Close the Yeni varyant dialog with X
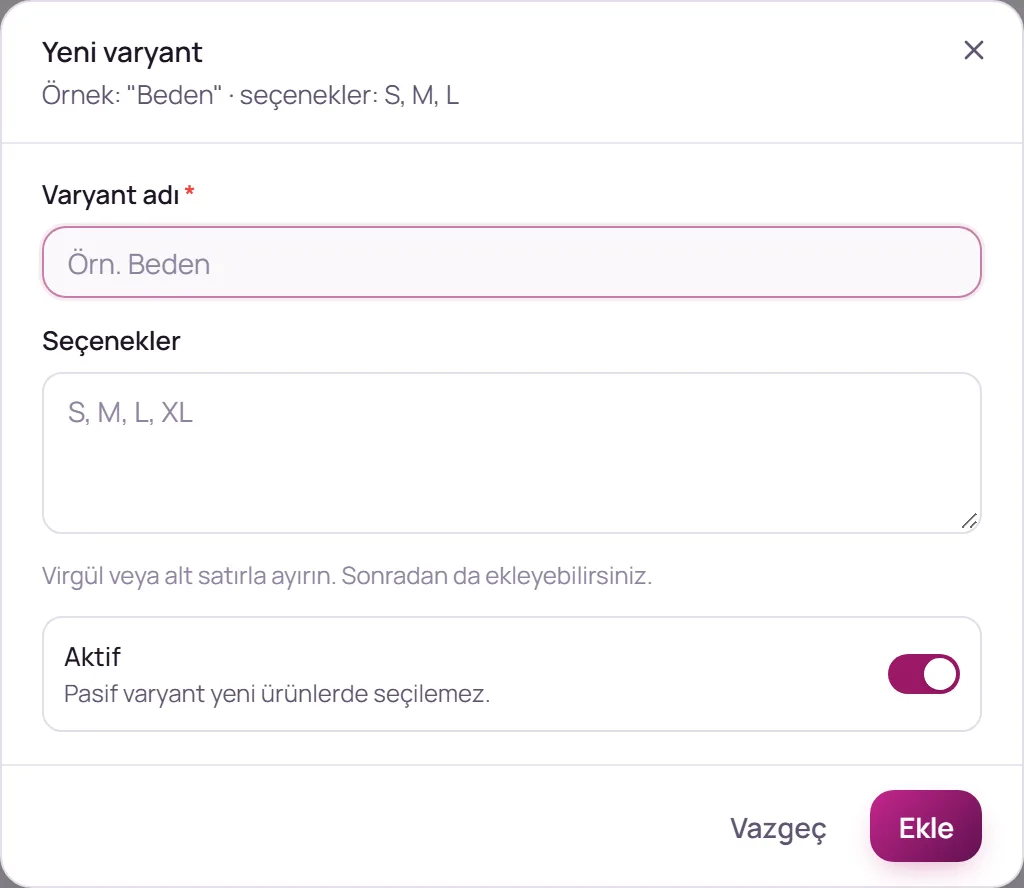 pos(974,50)
